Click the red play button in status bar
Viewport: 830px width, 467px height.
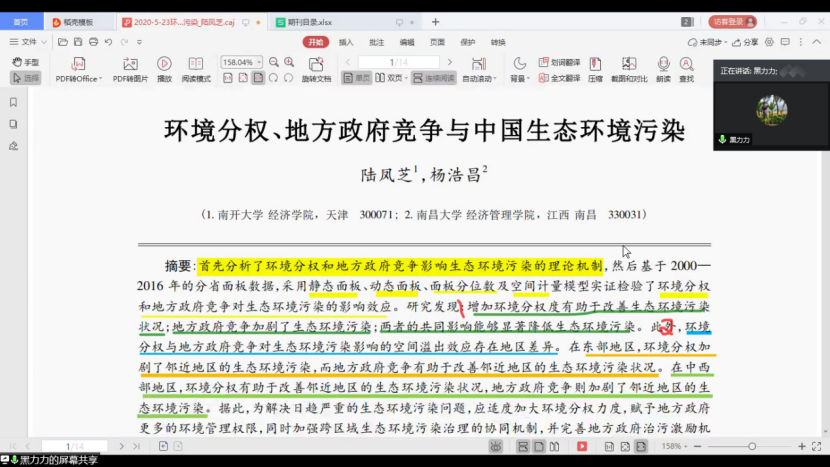coord(582,447)
